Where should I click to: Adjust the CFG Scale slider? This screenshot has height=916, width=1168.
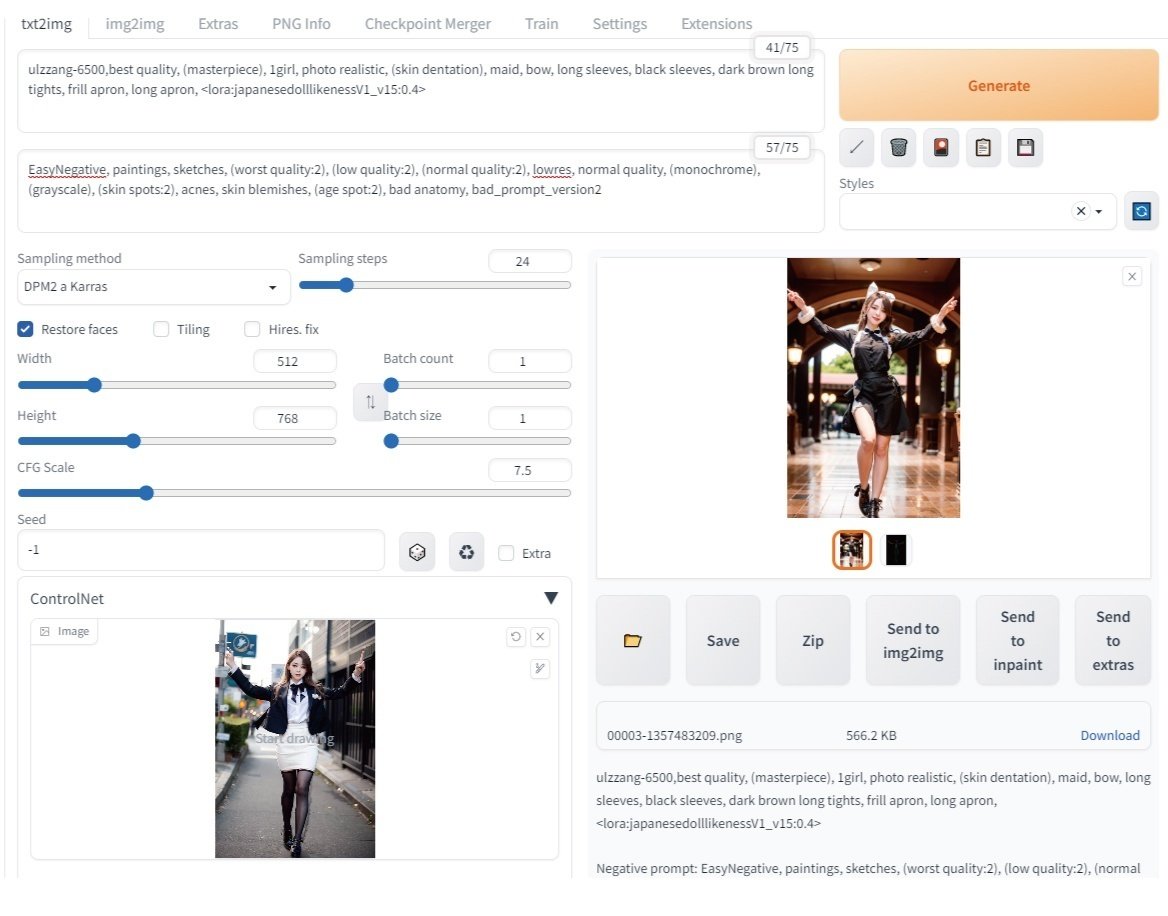pyautogui.click(x=294, y=493)
